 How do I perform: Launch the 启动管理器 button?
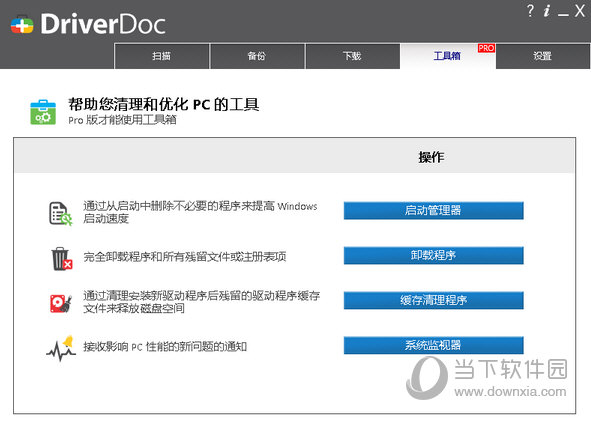pos(433,210)
